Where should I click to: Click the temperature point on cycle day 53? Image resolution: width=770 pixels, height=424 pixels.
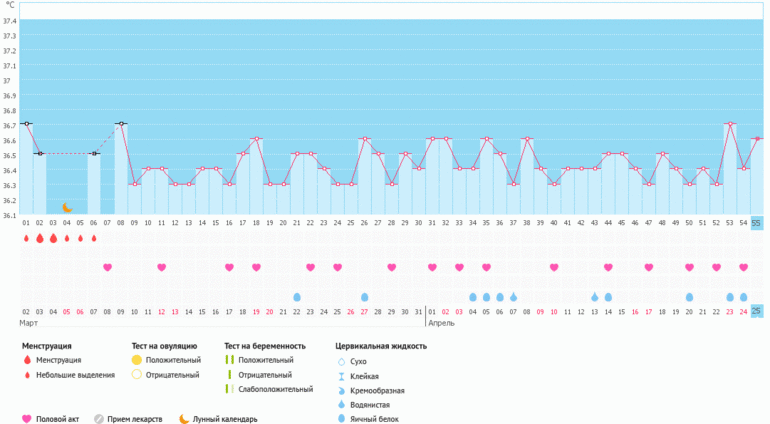click(729, 125)
